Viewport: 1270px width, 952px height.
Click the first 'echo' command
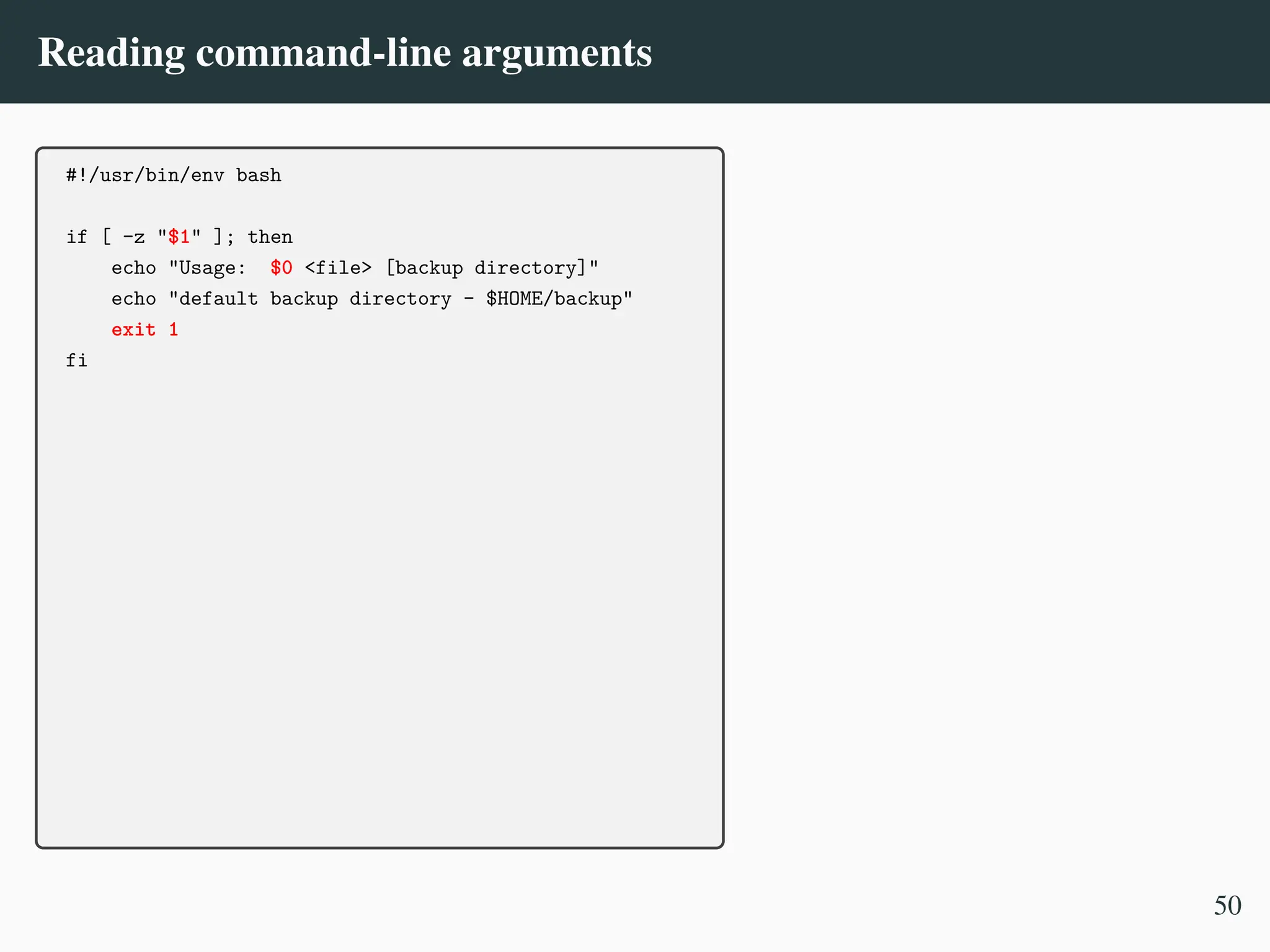coord(133,268)
